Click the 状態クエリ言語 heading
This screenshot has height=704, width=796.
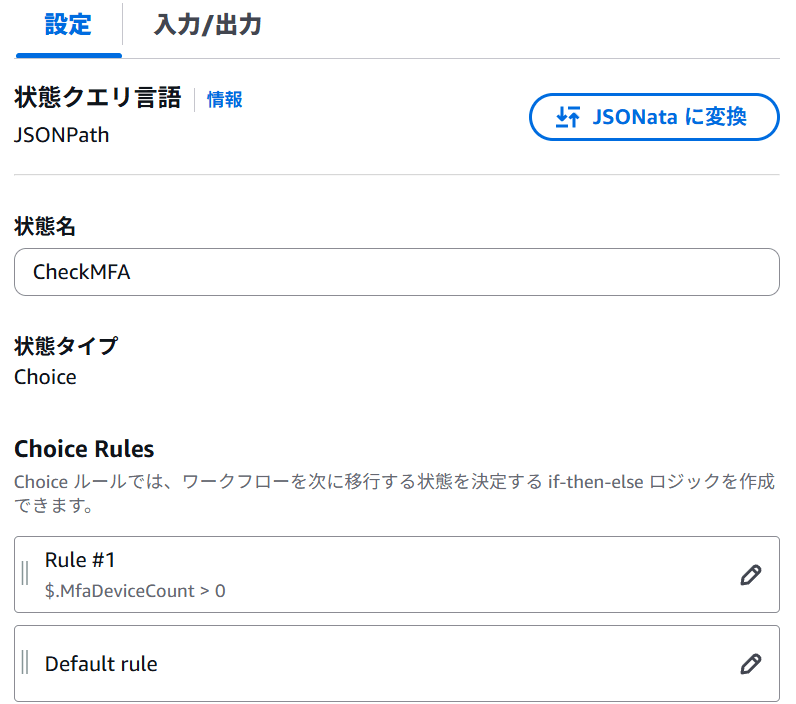(97, 98)
